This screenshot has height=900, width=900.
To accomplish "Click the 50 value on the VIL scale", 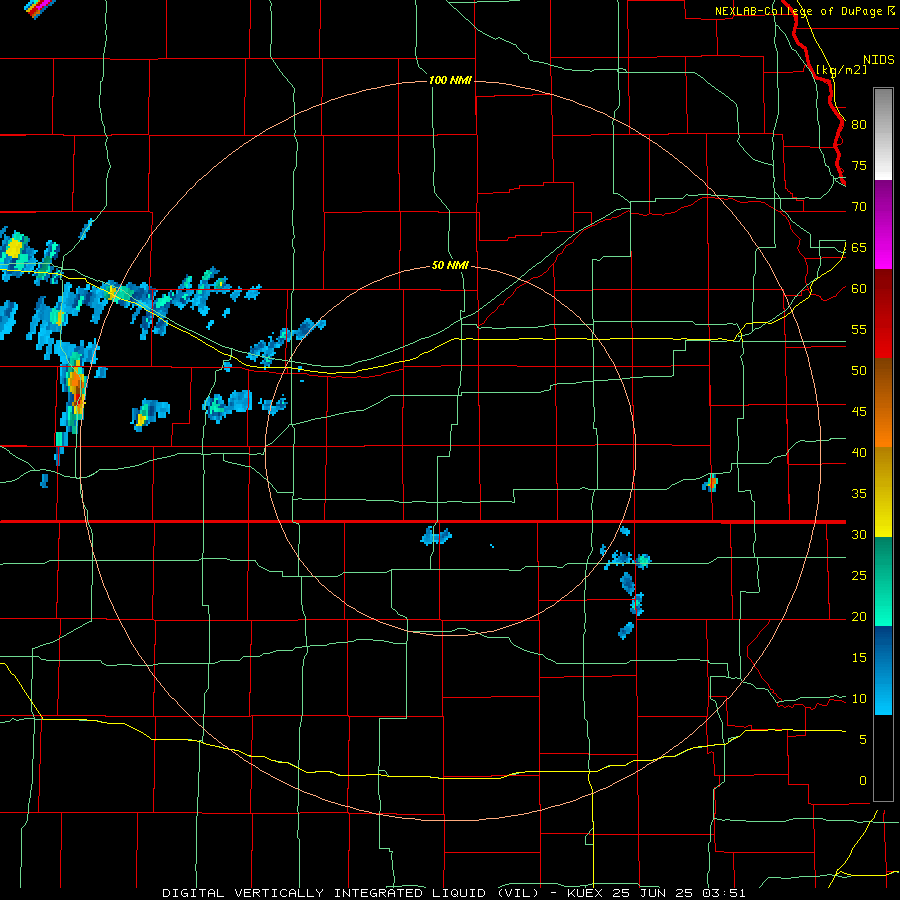I will pos(859,371).
